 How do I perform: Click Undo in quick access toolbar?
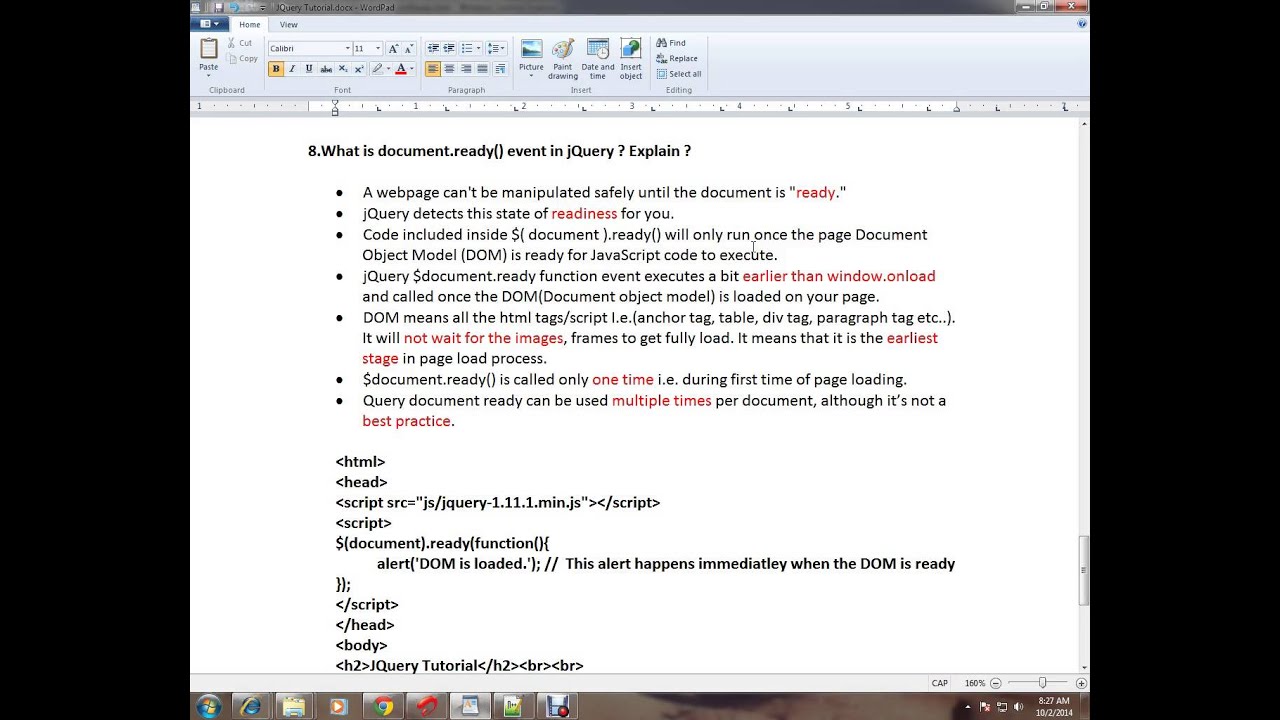coord(233,7)
